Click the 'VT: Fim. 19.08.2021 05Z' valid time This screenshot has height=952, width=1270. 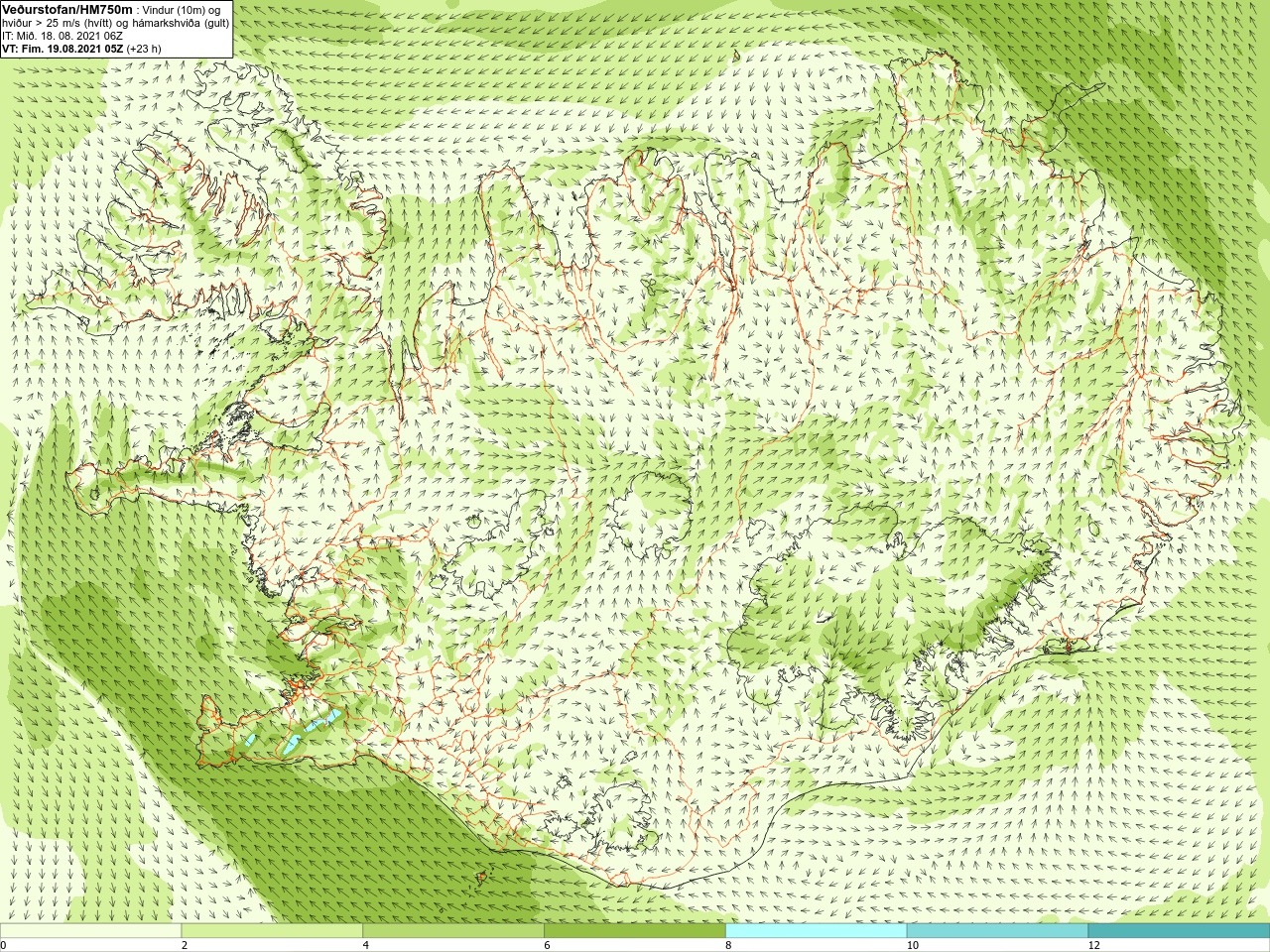click(63, 49)
